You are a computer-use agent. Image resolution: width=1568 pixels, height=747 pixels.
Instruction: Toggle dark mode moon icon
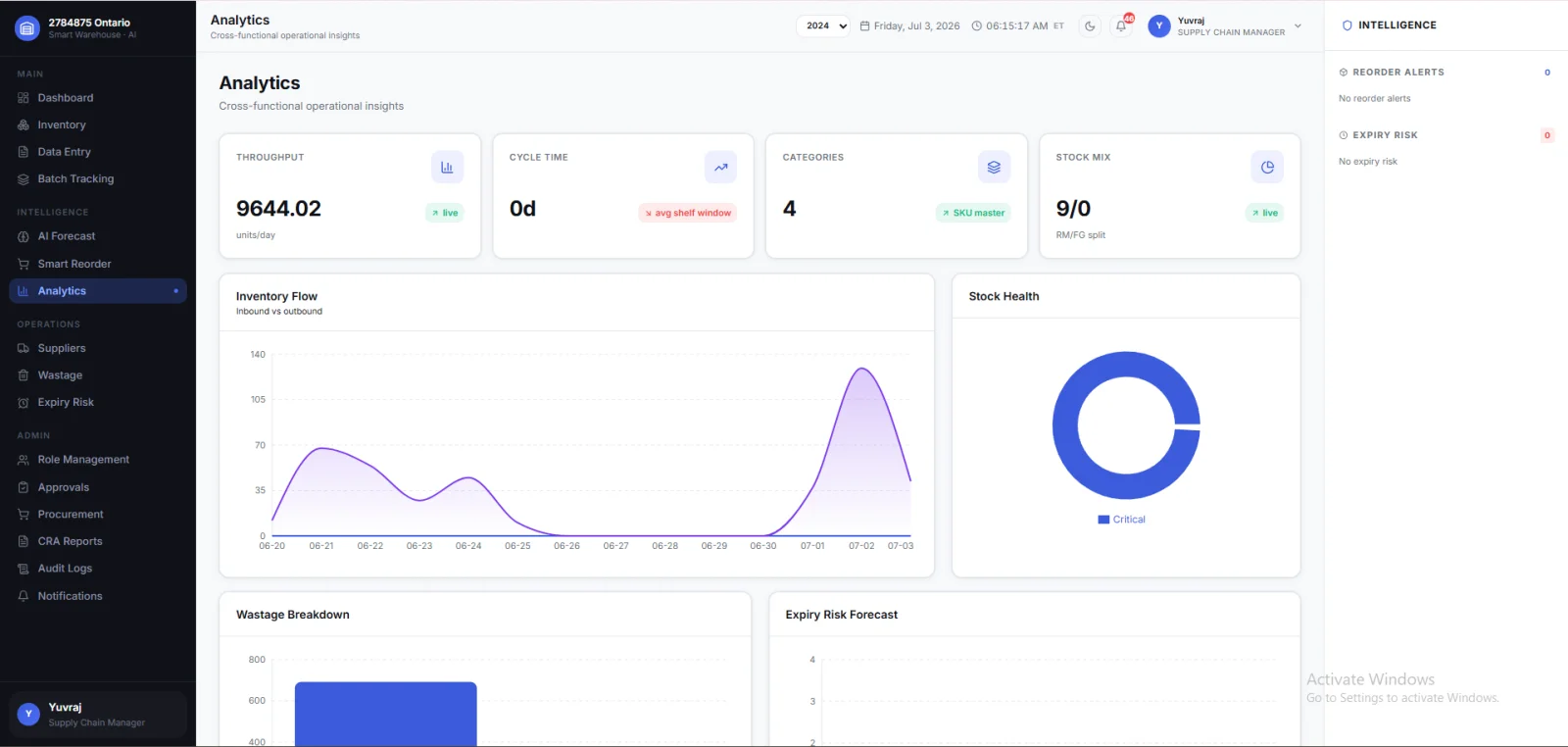click(x=1090, y=26)
